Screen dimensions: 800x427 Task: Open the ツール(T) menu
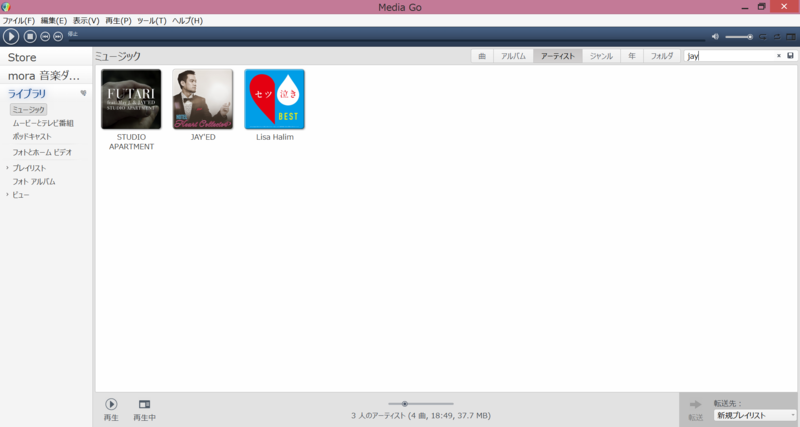coord(152,21)
